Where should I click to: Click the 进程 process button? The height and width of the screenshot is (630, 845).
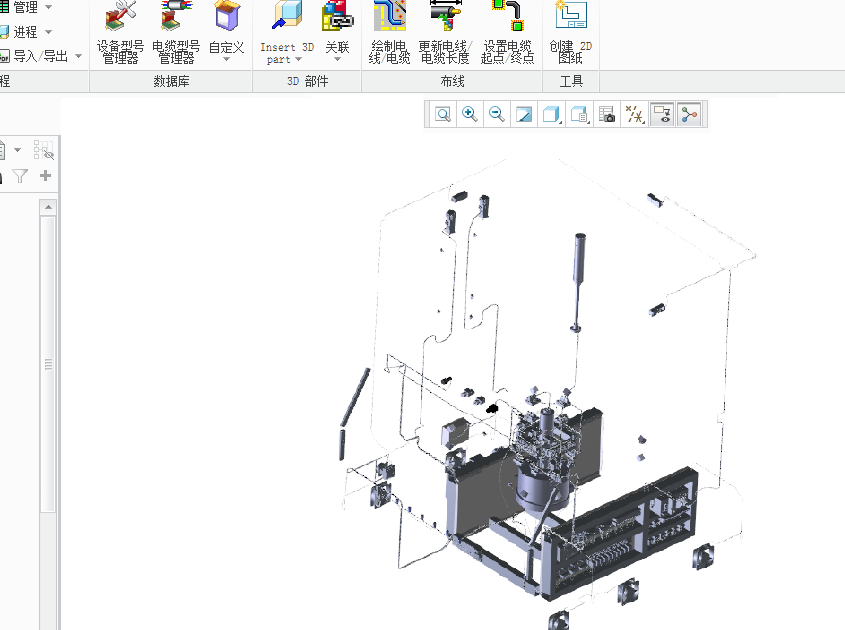tap(19, 32)
